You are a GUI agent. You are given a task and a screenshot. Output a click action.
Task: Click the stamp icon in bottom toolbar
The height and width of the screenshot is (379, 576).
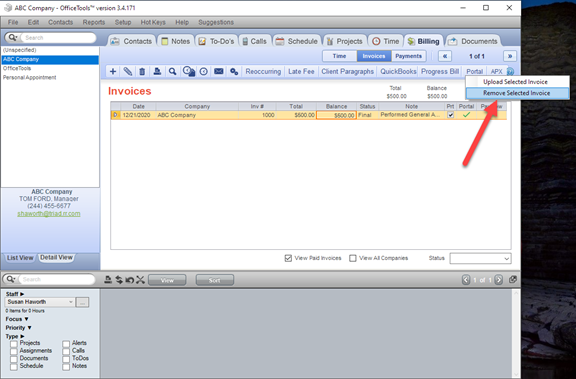(x=108, y=280)
